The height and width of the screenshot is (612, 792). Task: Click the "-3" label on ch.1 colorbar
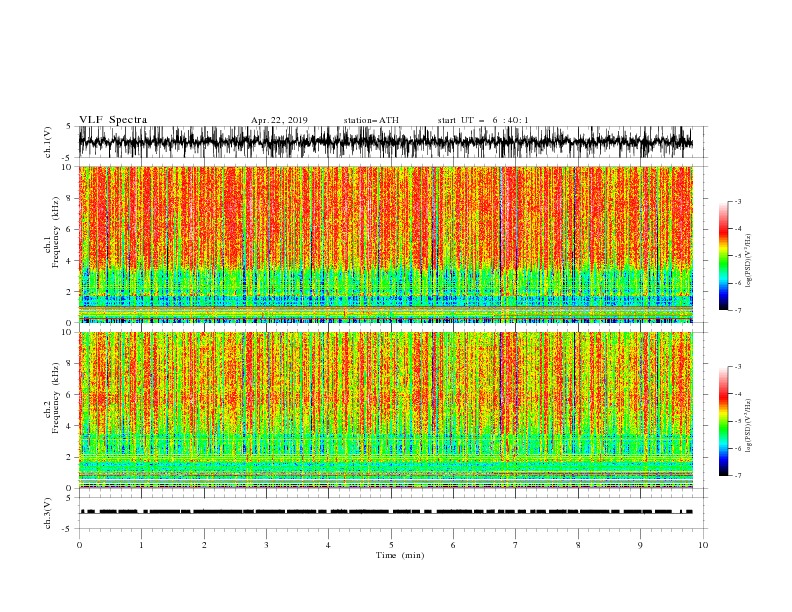tap(737, 201)
